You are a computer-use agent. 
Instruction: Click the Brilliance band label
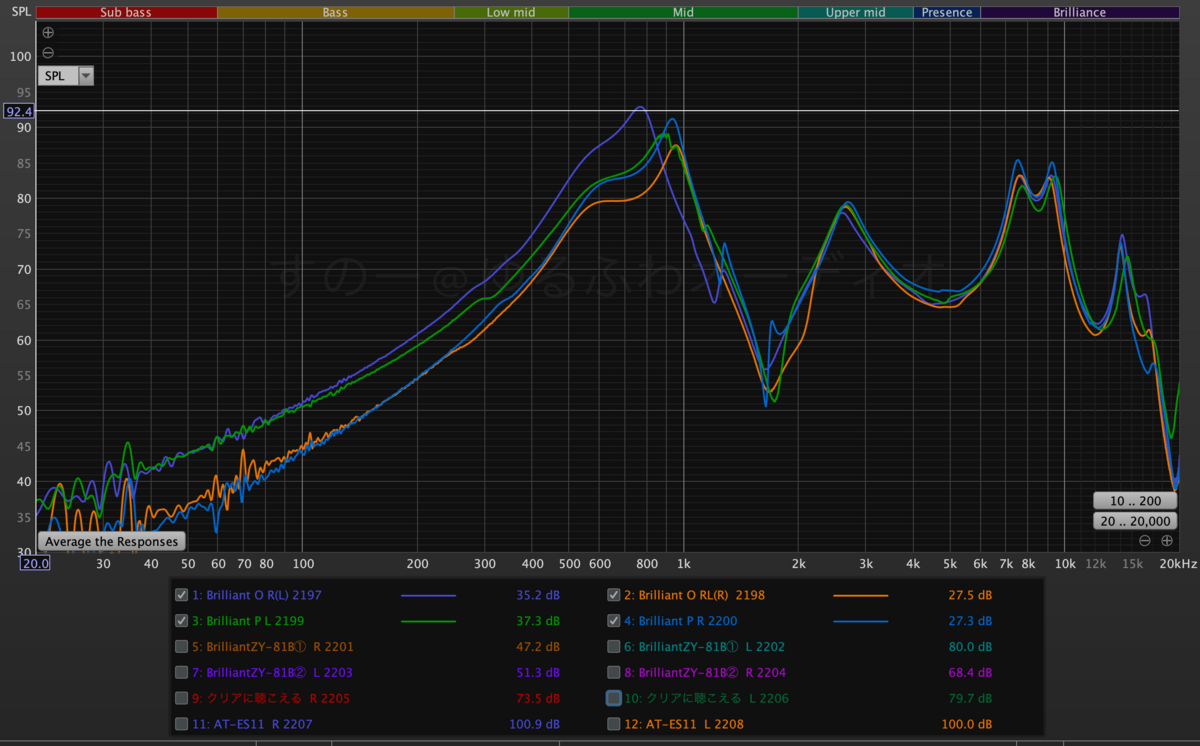tap(1080, 12)
